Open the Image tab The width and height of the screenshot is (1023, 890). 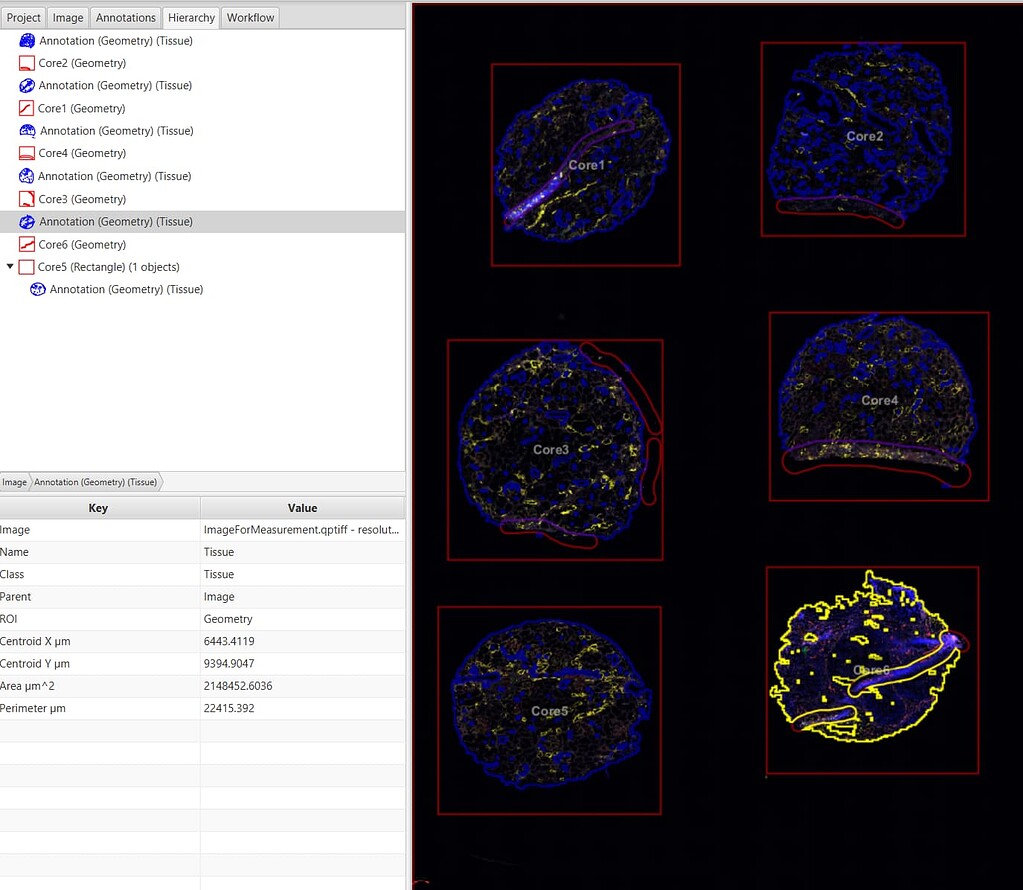click(x=67, y=17)
